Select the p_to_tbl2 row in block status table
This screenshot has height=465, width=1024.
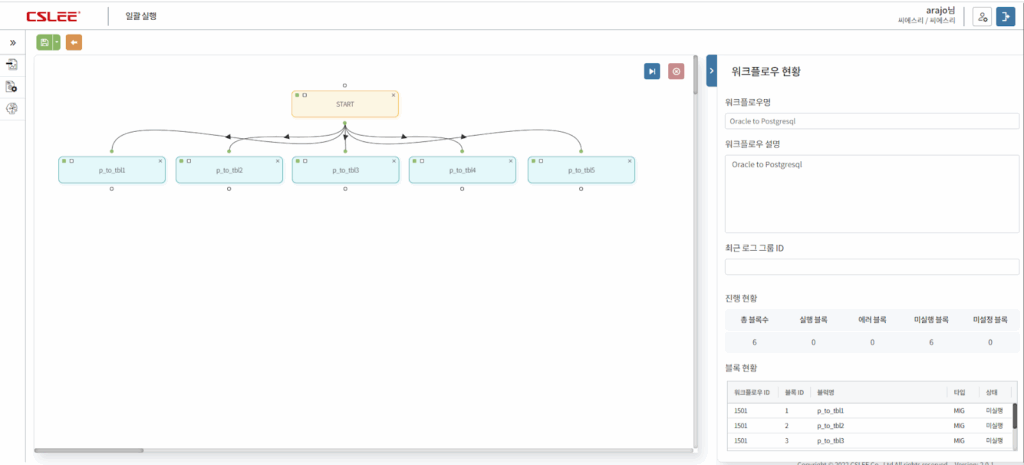tap(868, 425)
